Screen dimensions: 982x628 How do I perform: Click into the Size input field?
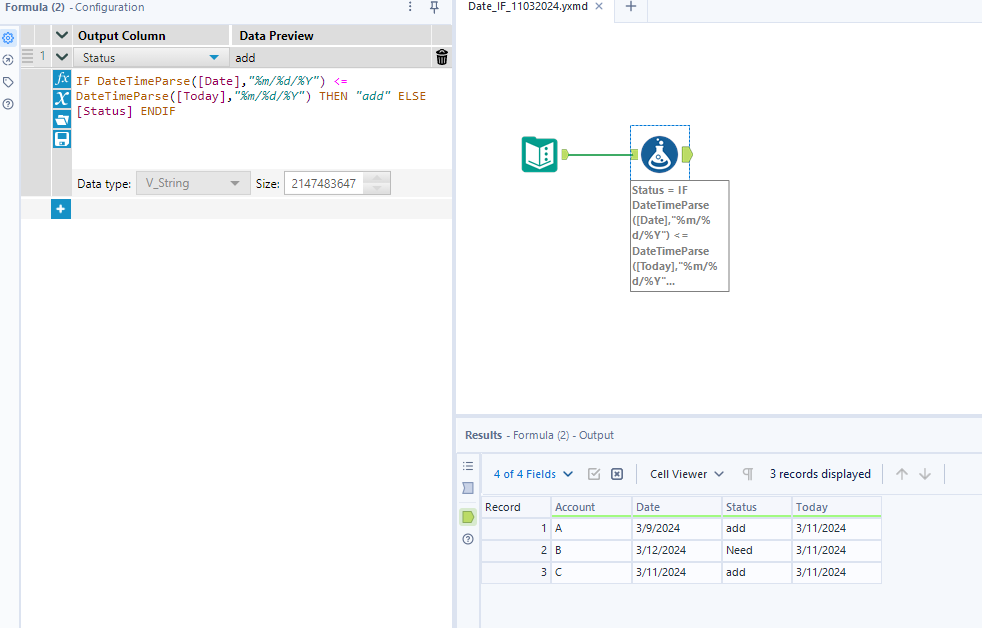point(324,183)
